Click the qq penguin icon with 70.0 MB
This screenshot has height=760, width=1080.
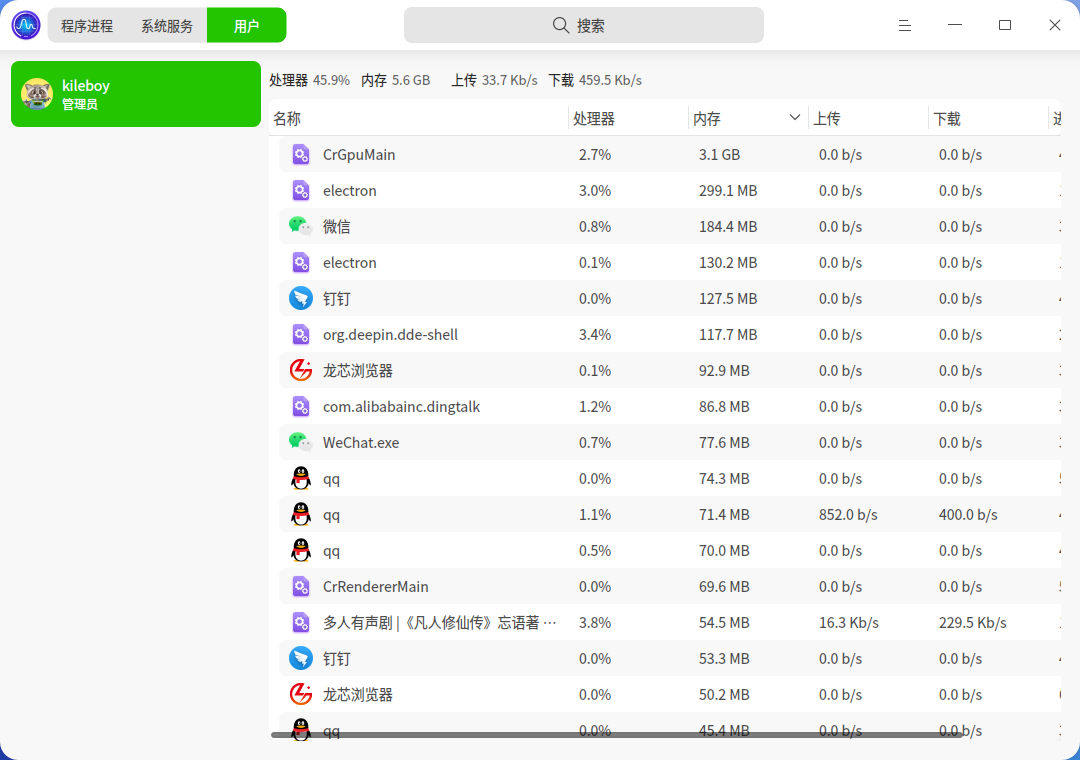(x=301, y=550)
